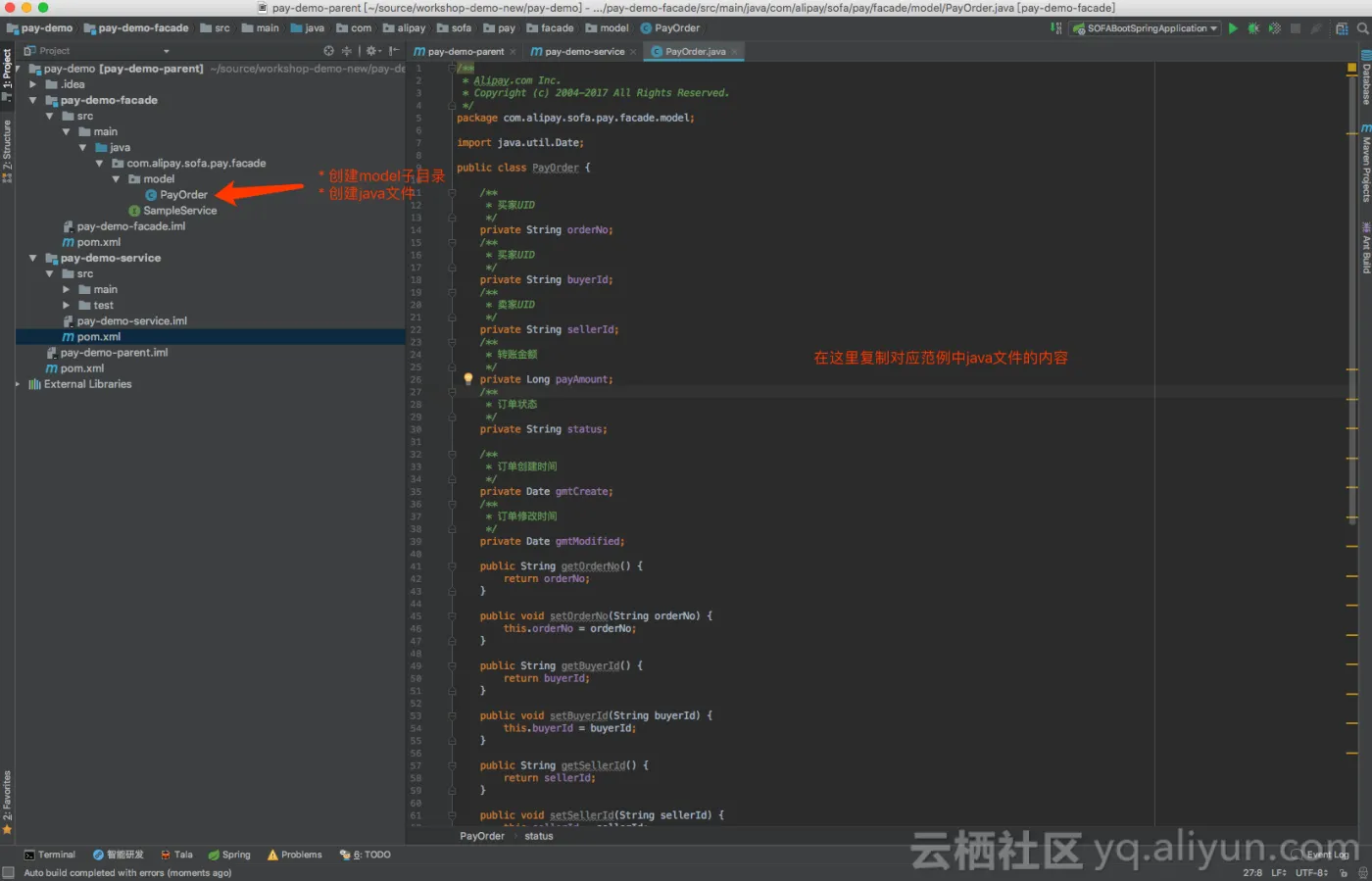Viewport: 1372px width, 881px height.
Task: Open Ant Build side panel
Action: (1365, 248)
